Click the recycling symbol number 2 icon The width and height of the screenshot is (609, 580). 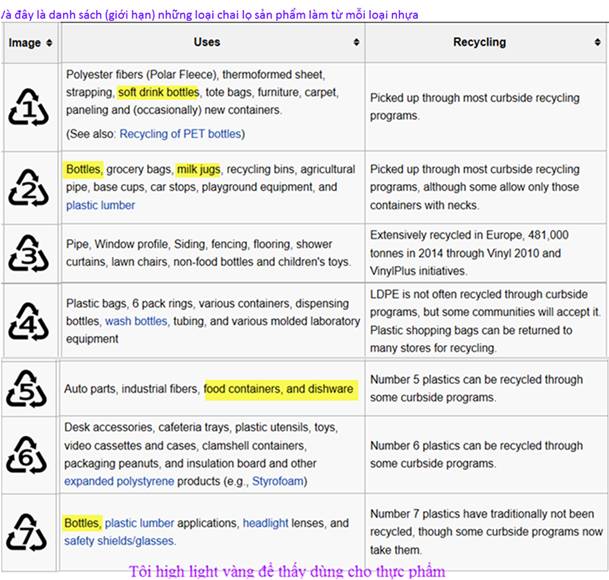tap(28, 187)
